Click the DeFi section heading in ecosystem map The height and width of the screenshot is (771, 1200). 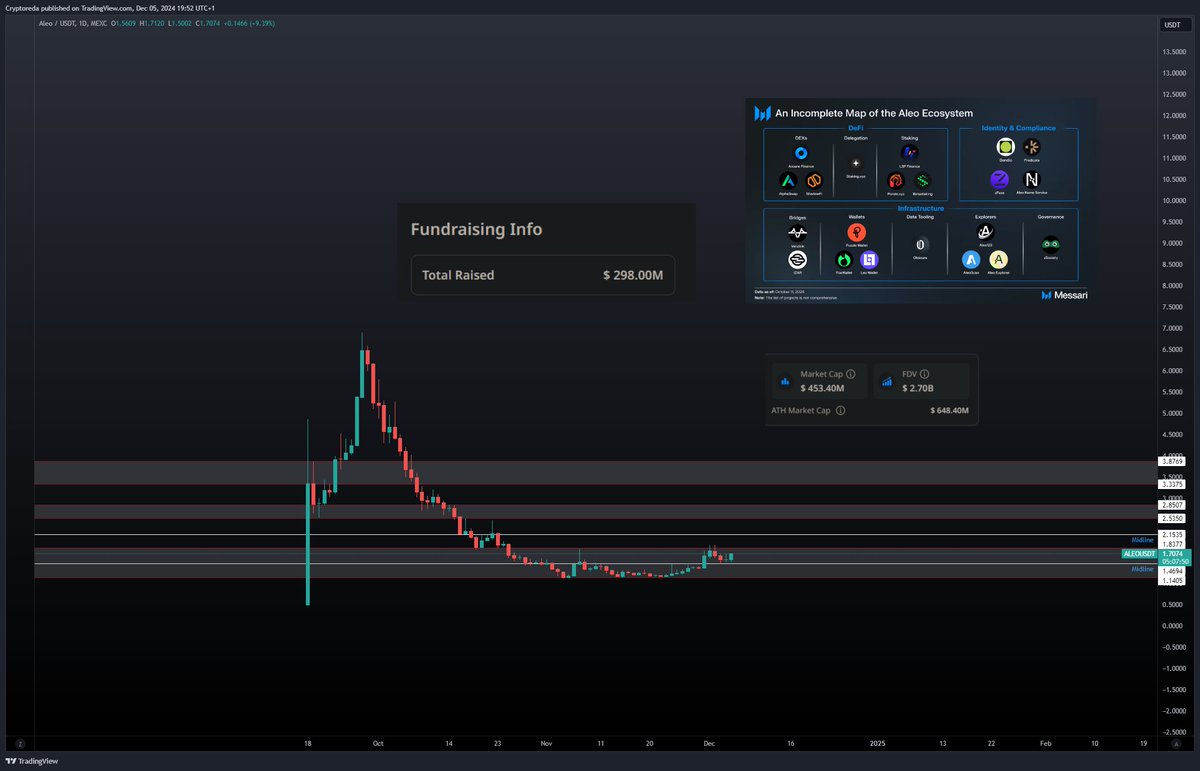(856, 128)
